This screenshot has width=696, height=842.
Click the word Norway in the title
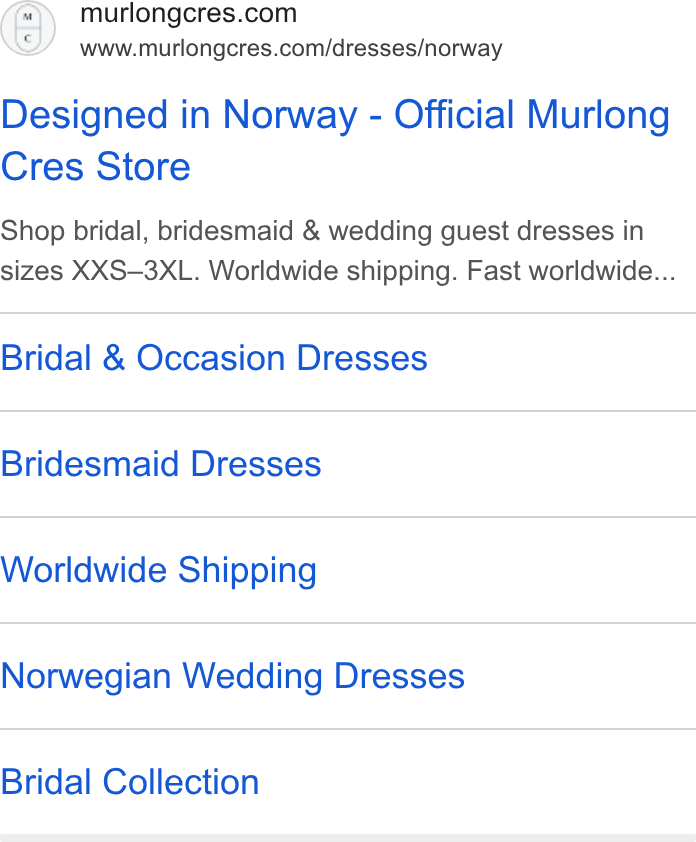coord(290,115)
